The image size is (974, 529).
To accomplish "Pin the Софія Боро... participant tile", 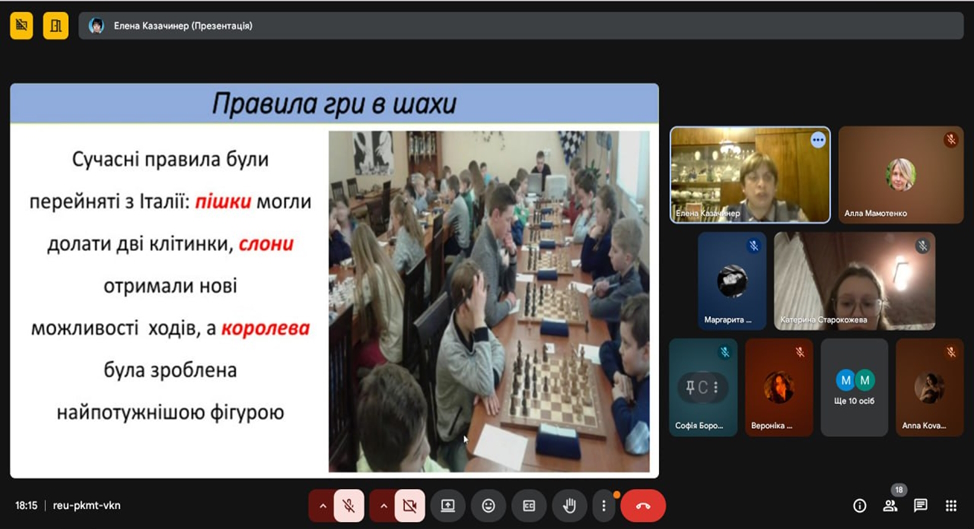I will point(703,387).
